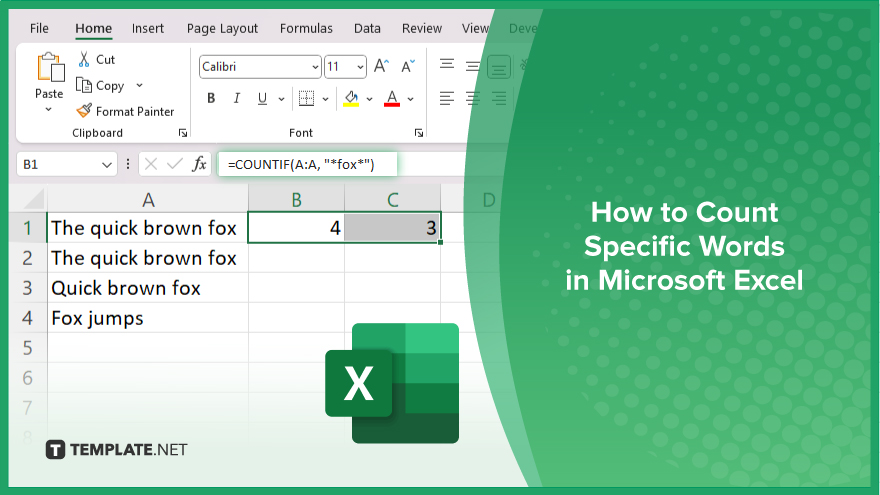Click the COUNTIF formula bar field
The width and height of the screenshot is (880, 495).
(x=308, y=164)
